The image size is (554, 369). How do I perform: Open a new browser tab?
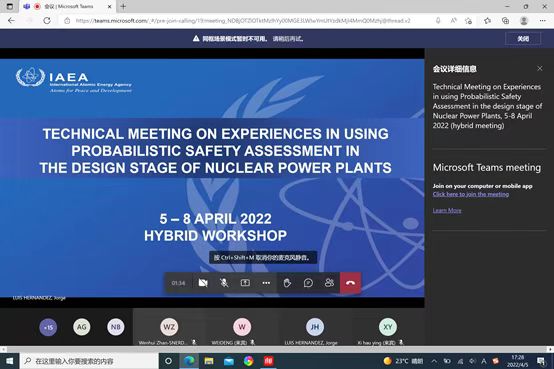(123, 6)
